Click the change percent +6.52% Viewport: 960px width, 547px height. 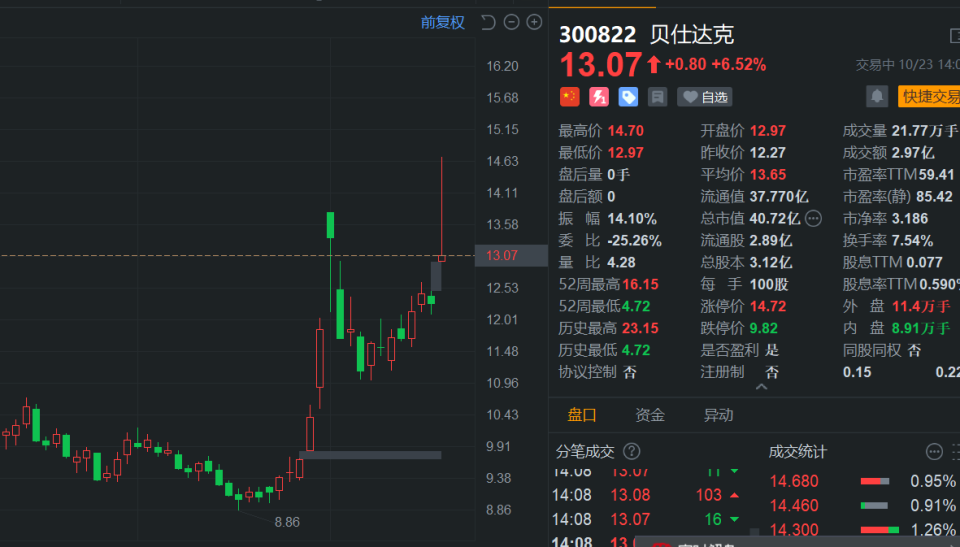click(739, 64)
